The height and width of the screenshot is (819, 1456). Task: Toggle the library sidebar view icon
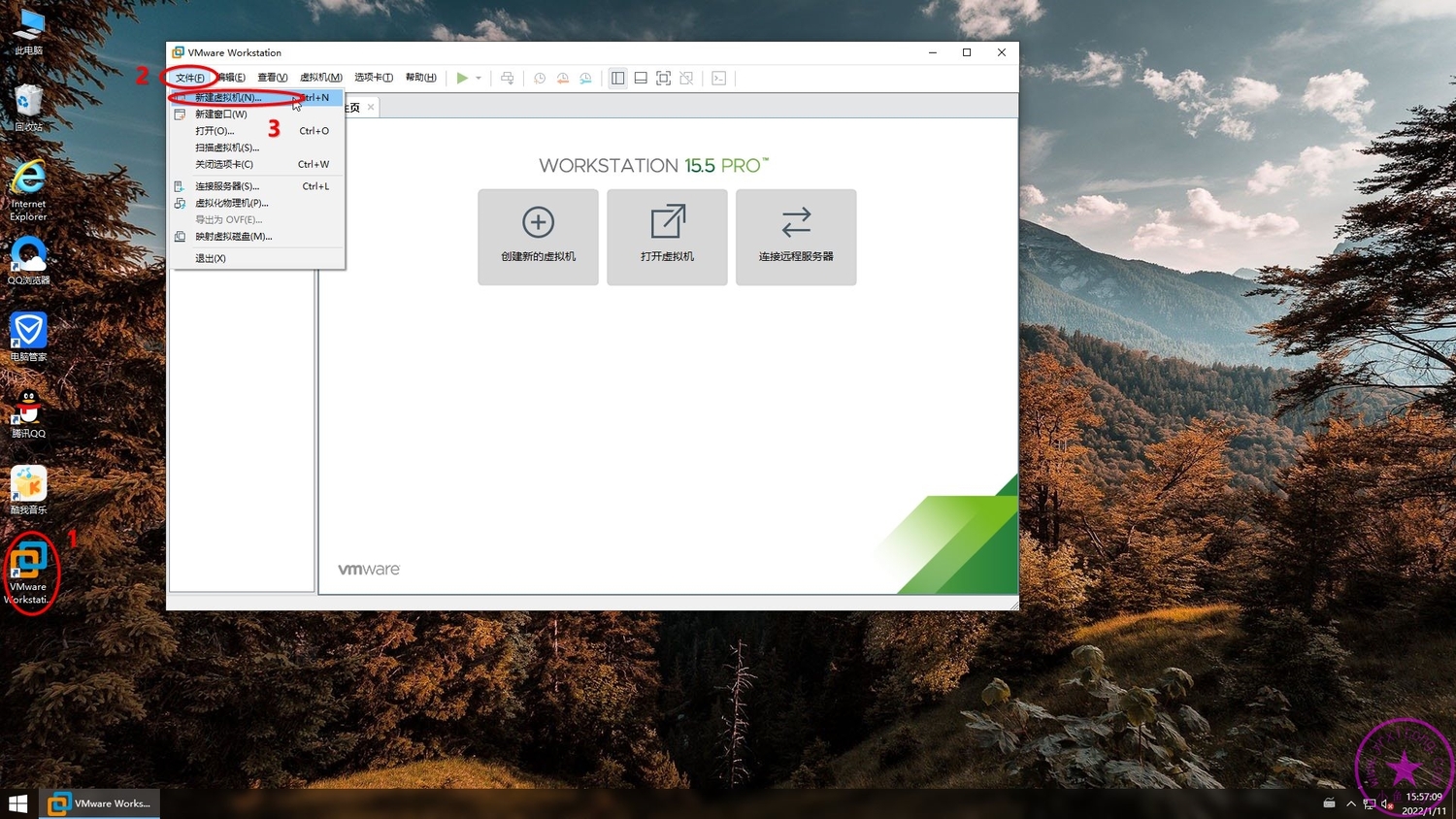[617, 78]
